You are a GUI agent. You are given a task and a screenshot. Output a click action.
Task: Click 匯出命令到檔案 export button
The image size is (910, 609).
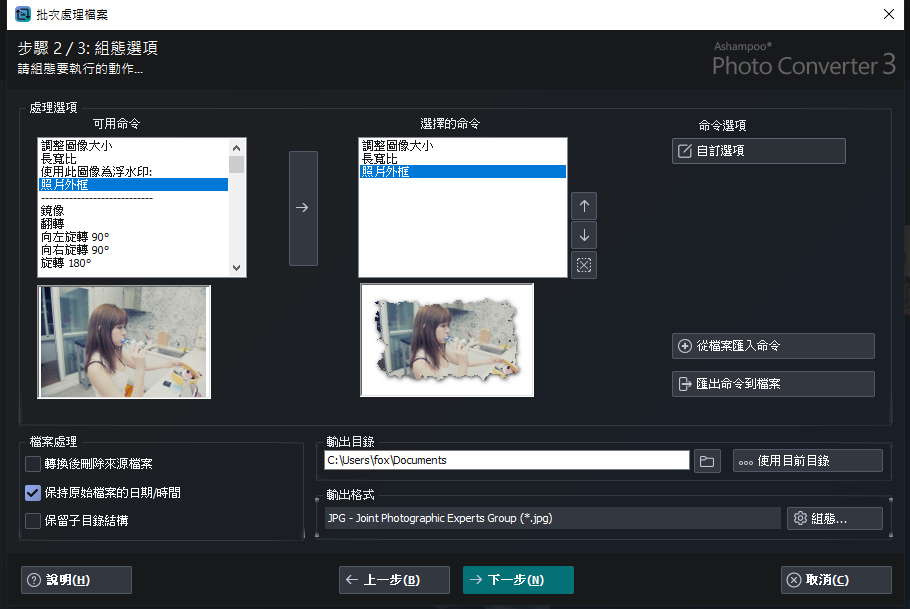tap(773, 384)
